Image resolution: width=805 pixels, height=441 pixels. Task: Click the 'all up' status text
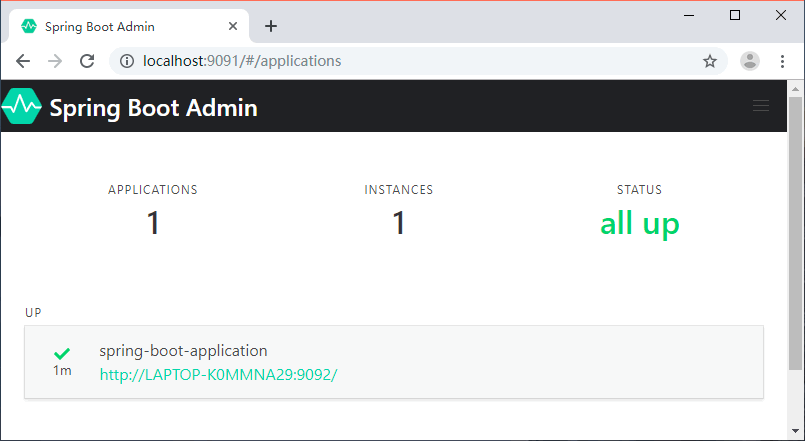[x=640, y=223]
